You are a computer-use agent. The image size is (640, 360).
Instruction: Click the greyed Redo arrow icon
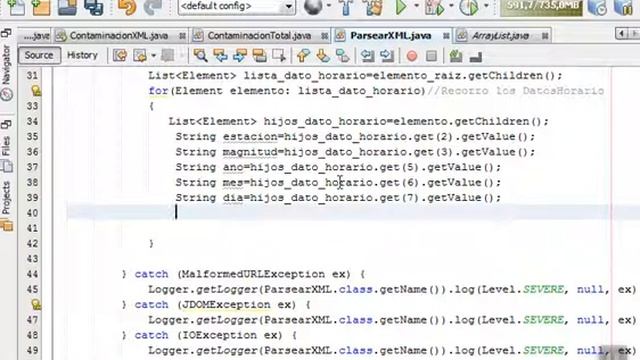(x=153, y=7)
